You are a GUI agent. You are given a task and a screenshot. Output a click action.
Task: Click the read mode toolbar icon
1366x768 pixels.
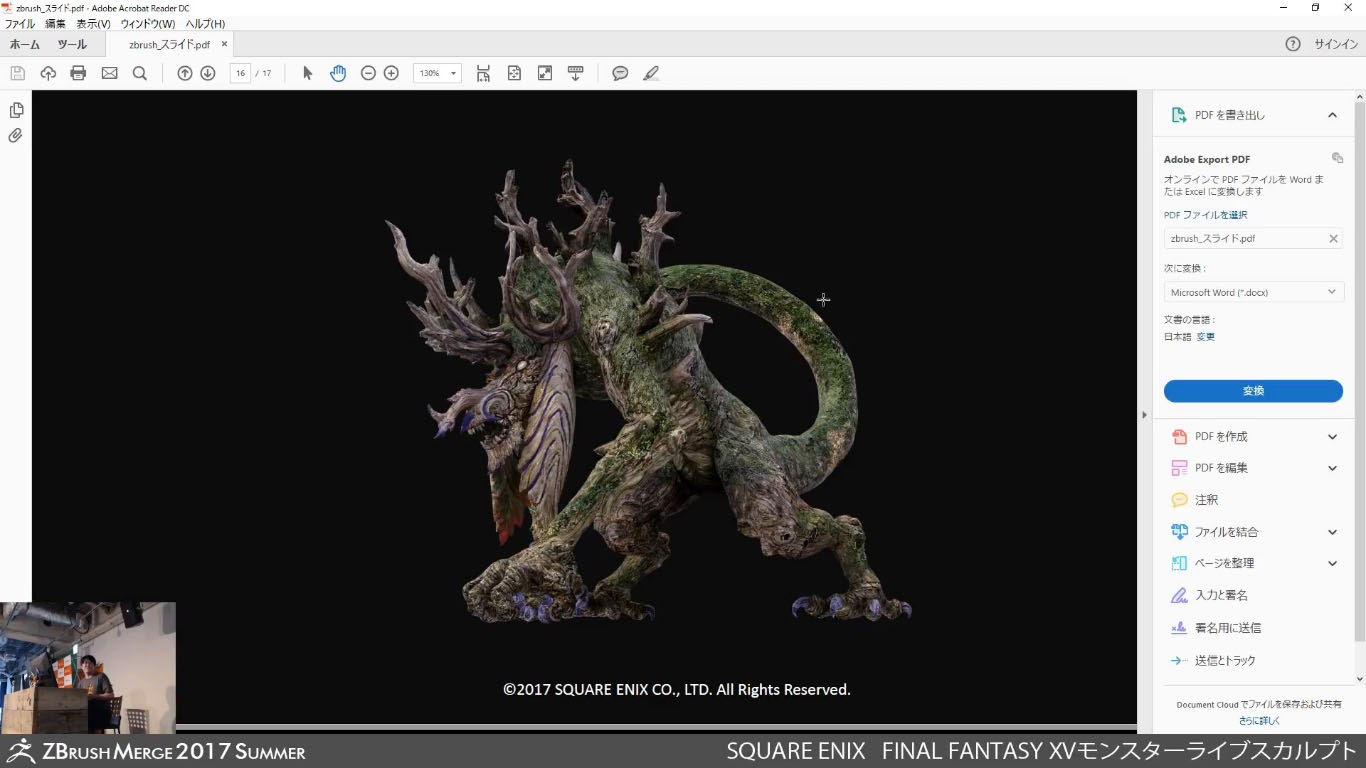pyautogui.click(x=575, y=73)
